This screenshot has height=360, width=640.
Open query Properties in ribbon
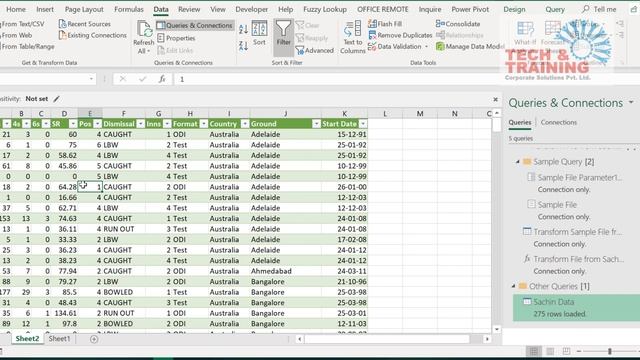click(176, 38)
